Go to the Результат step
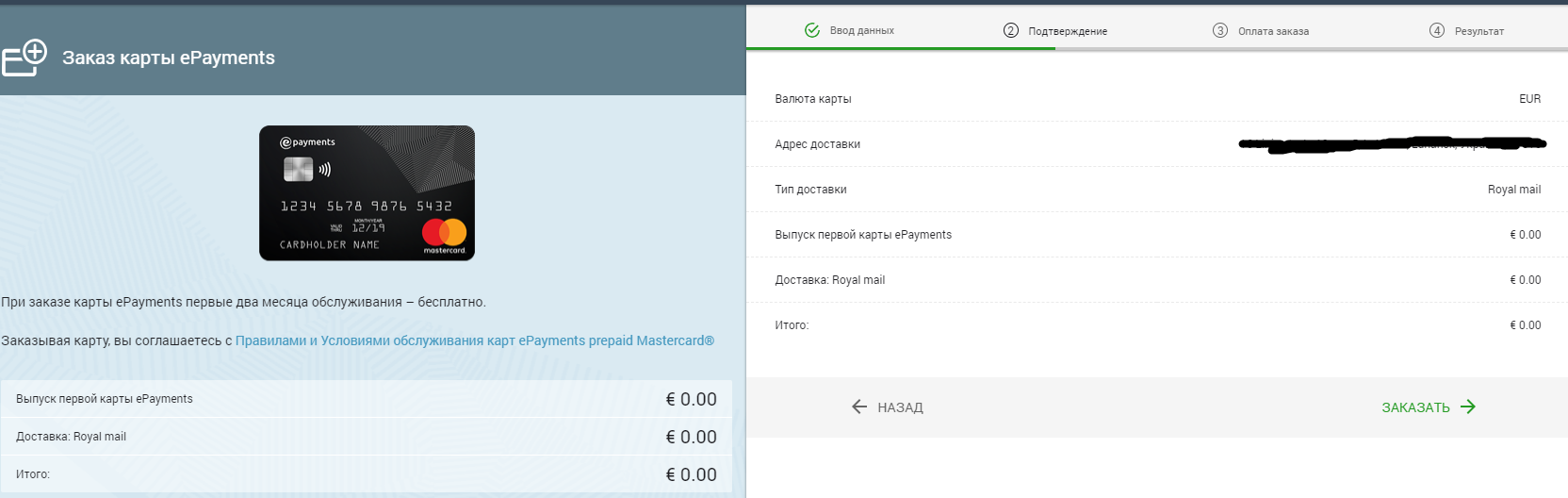 [1467, 30]
